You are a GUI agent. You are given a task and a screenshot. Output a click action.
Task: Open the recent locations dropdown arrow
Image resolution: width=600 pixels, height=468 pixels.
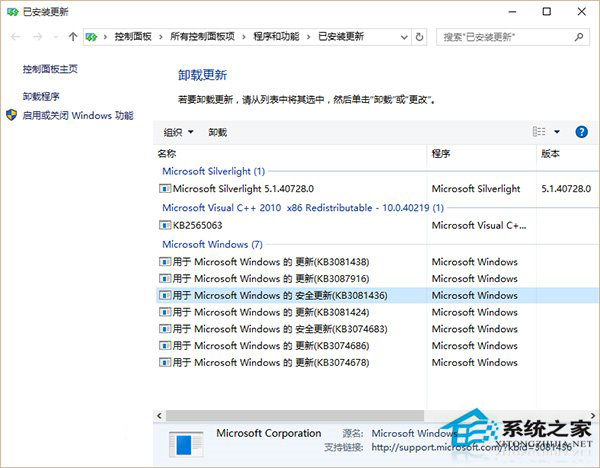click(56, 37)
